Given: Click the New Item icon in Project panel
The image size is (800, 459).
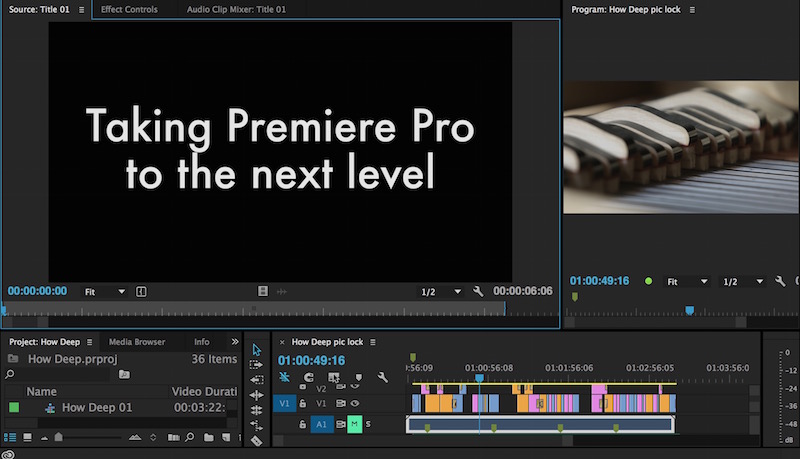Looking at the screenshot, I should pos(226,437).
